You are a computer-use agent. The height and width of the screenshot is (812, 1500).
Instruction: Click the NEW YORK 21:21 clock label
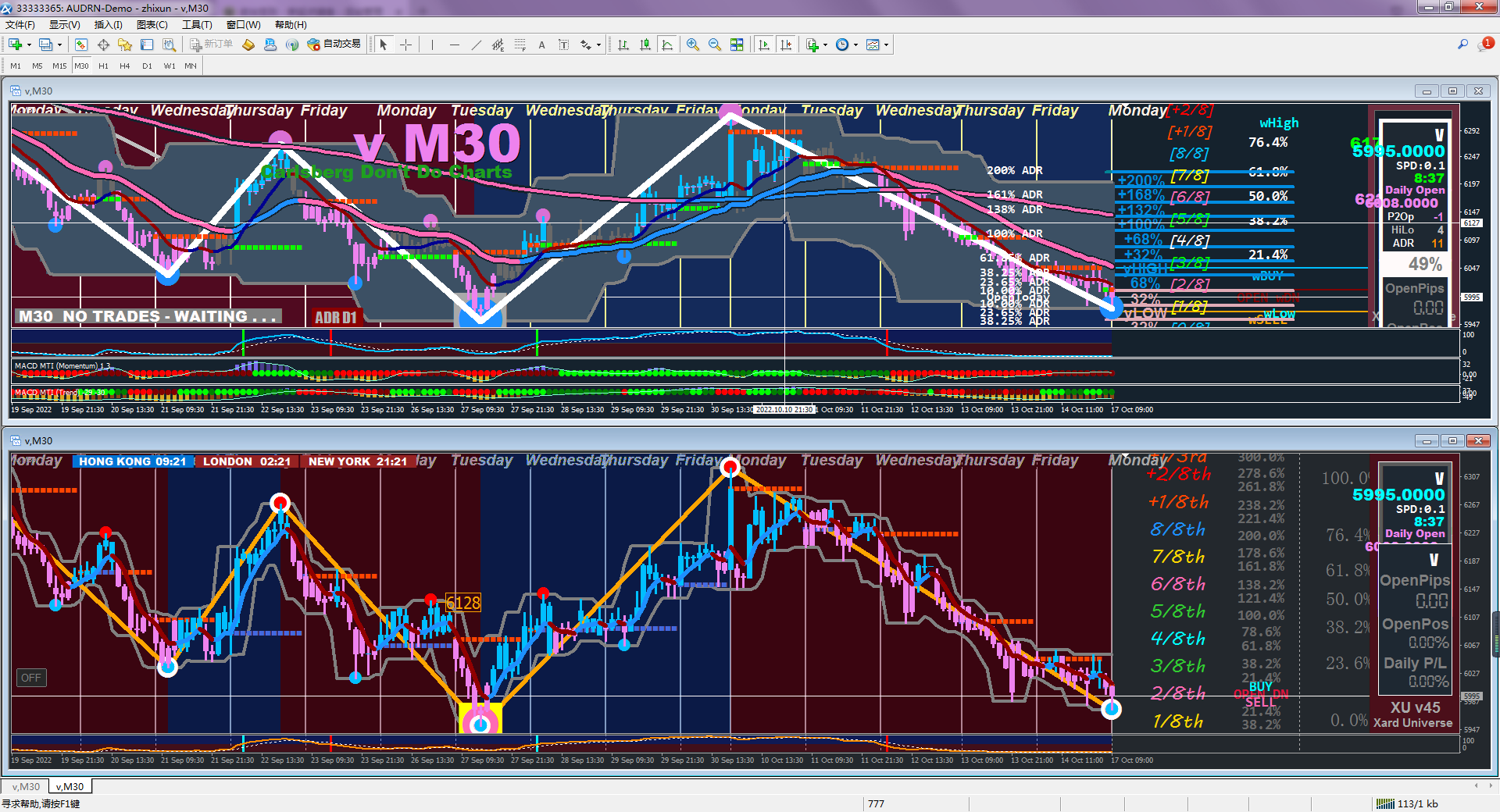[358, 461]
